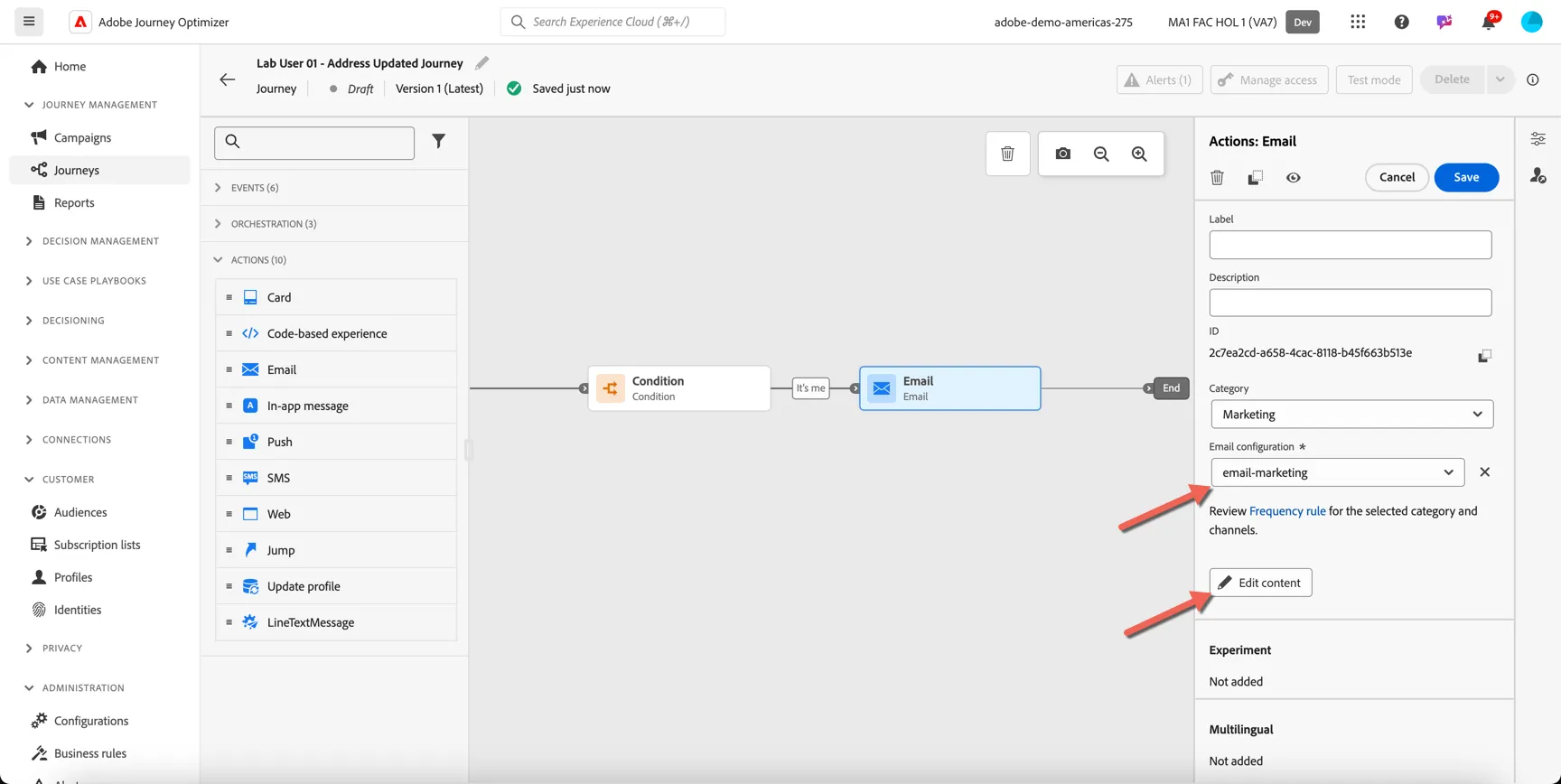Open the notifications bell
The image size is (1561, 784).
1489,22
